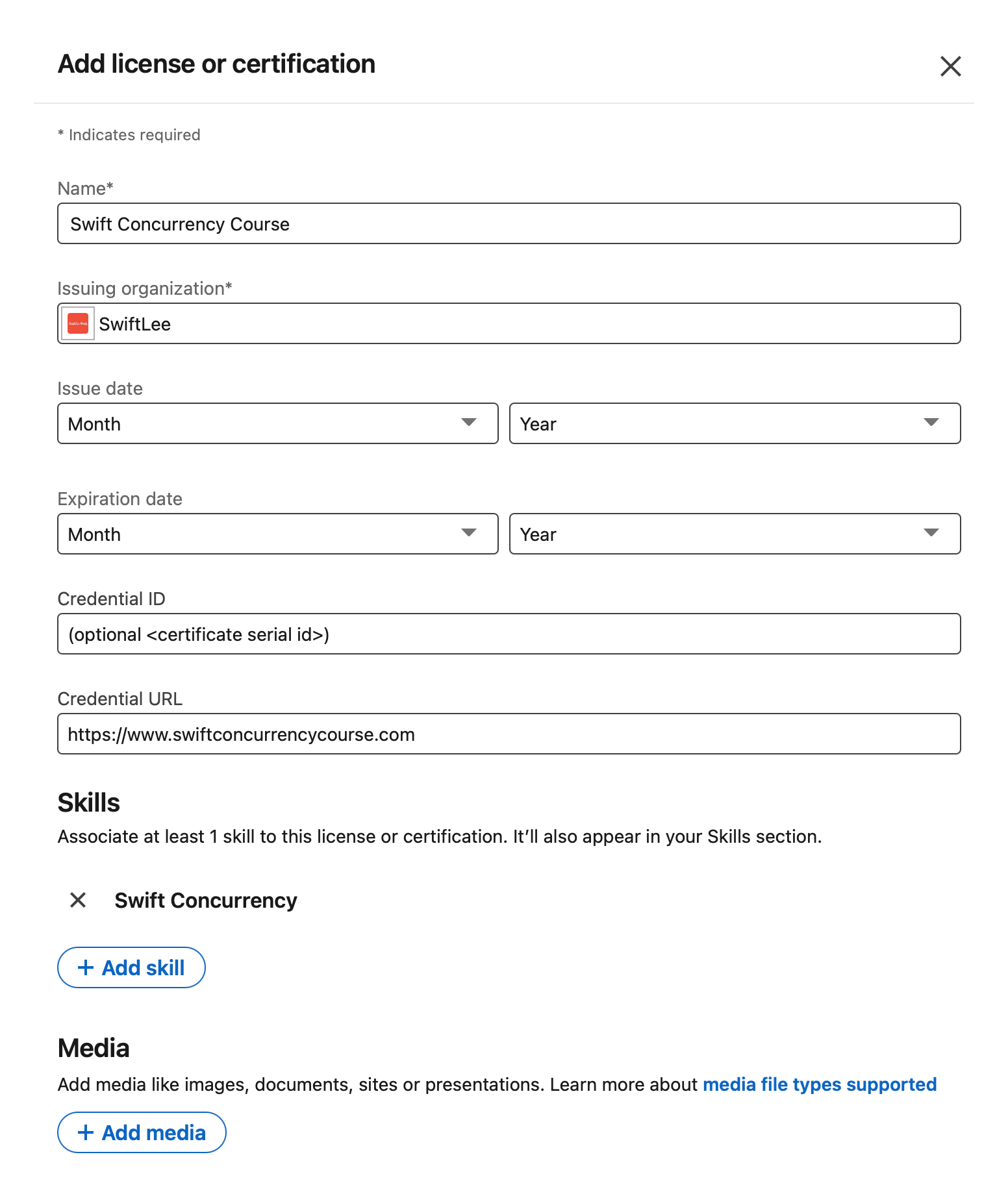Viewport: 1008px width, 1196px height.
Task: Open the media file types supported link
Action: pyautogui.click(x=819, y=1084)
